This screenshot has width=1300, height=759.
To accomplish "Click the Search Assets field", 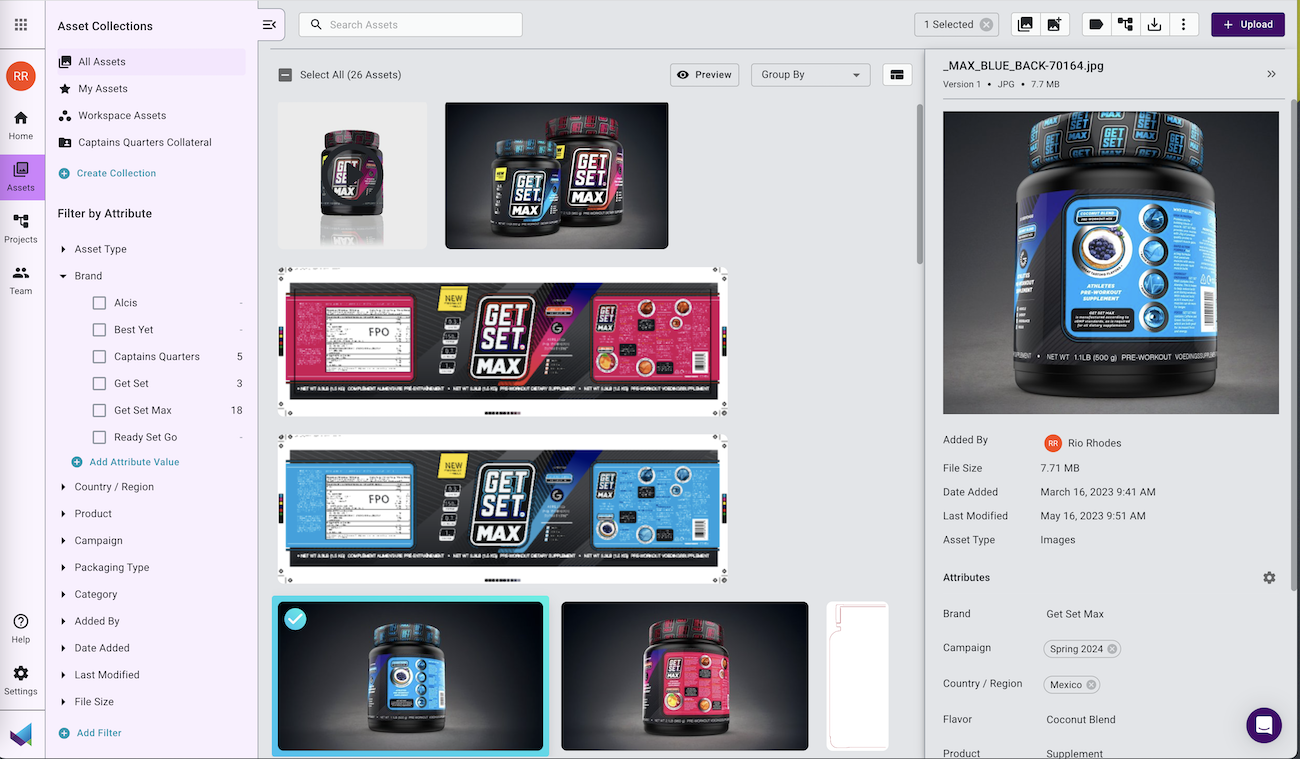I will 411,25.
